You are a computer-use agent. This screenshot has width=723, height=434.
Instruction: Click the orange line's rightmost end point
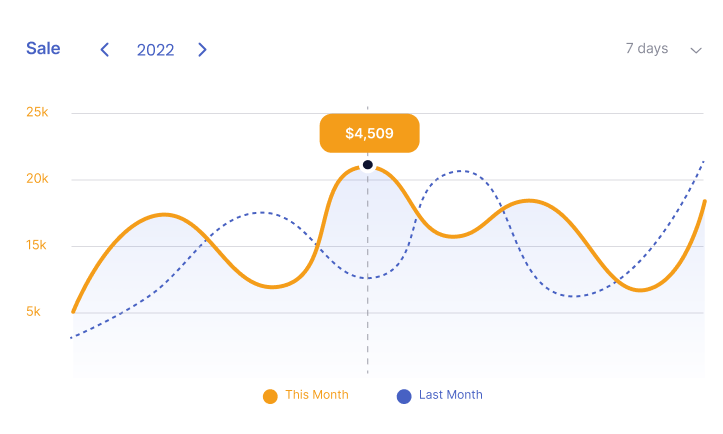click(x=705, y=202)
